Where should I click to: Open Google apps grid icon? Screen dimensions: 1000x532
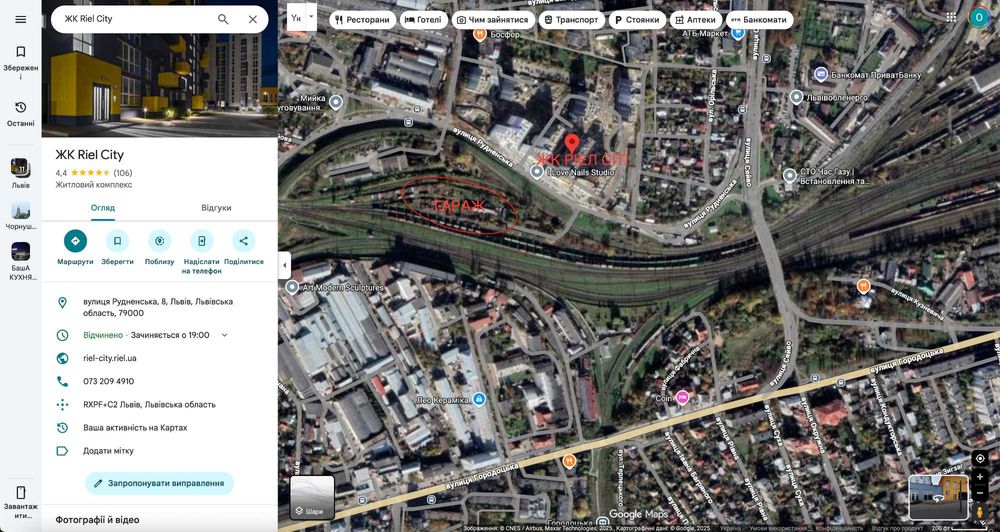[x=951, y=18]
